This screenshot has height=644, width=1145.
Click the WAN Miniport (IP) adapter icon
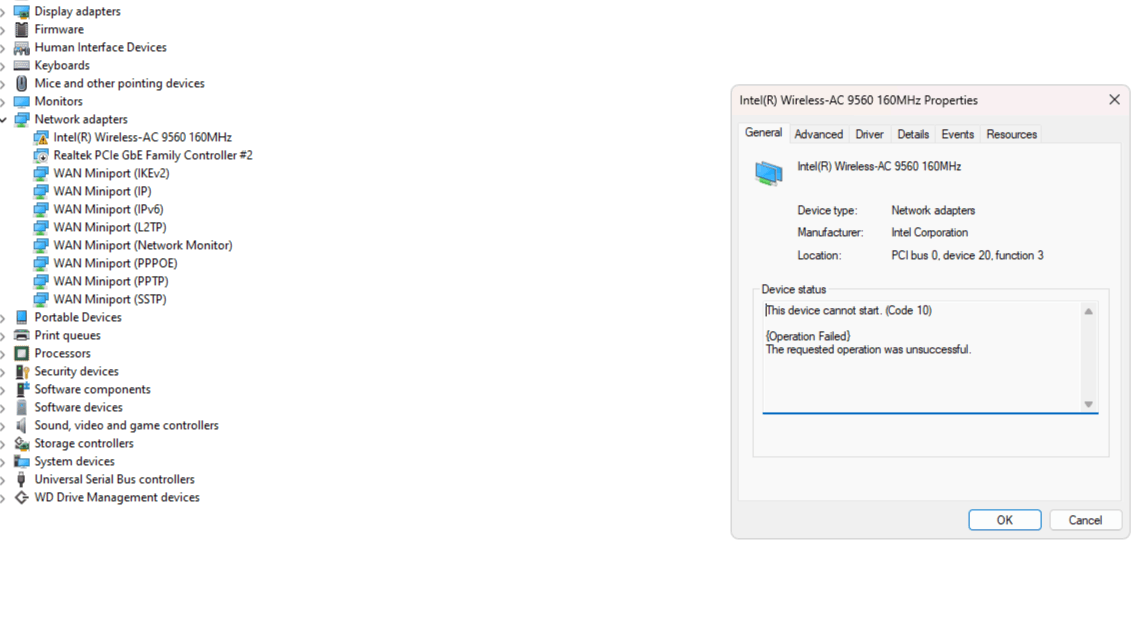coord(41,191)
